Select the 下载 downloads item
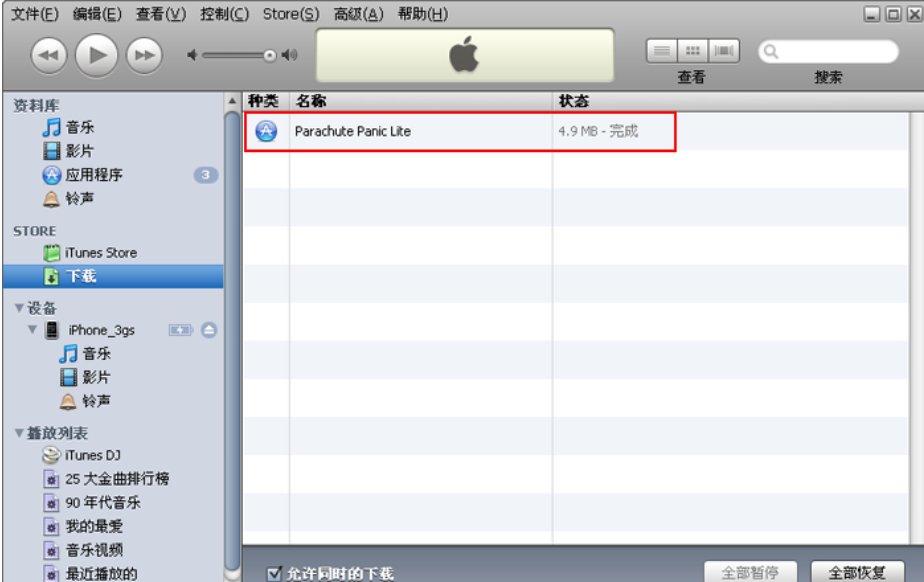Viewport: 924px width, 582px height. pyautogui.click(x=113, y=276)
